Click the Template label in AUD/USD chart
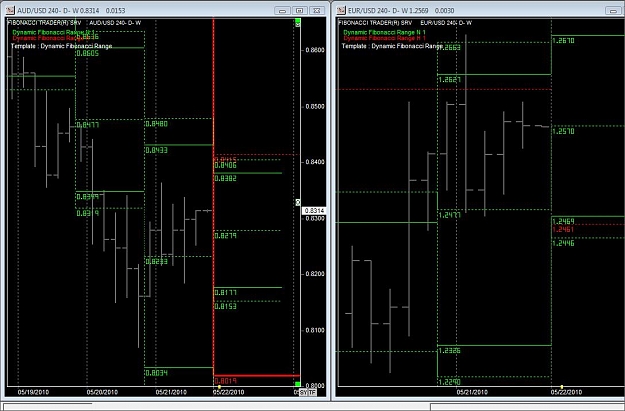This screenshot has height=411, width=625. click(x=61, y=46)
